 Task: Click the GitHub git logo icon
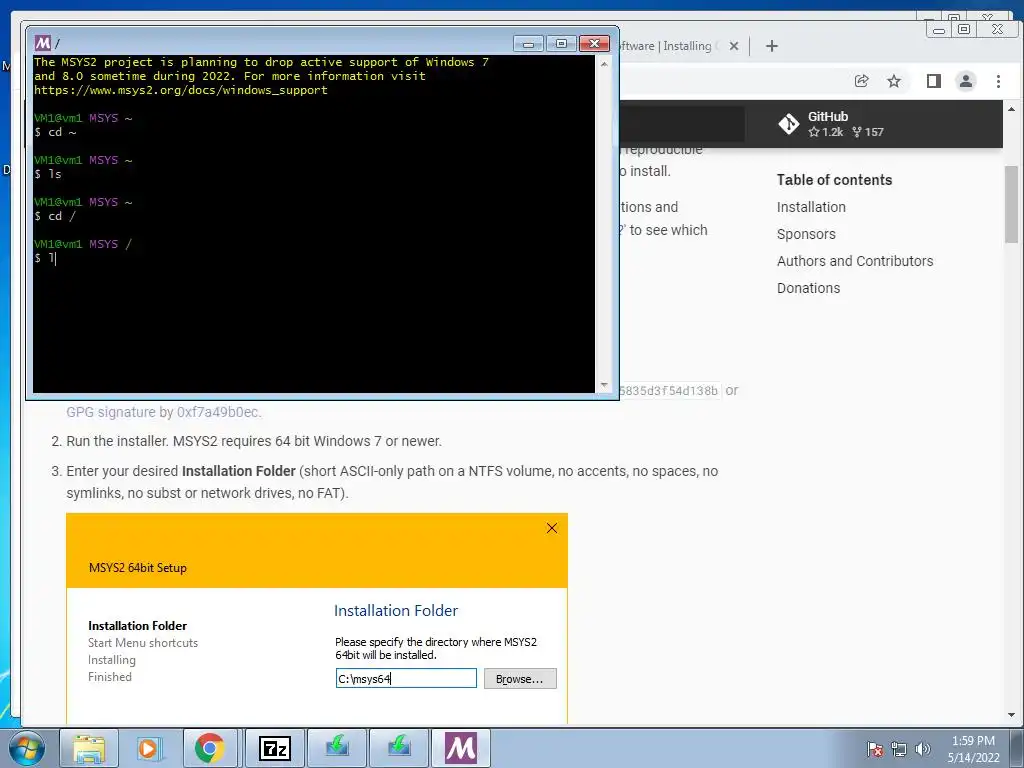788,124
